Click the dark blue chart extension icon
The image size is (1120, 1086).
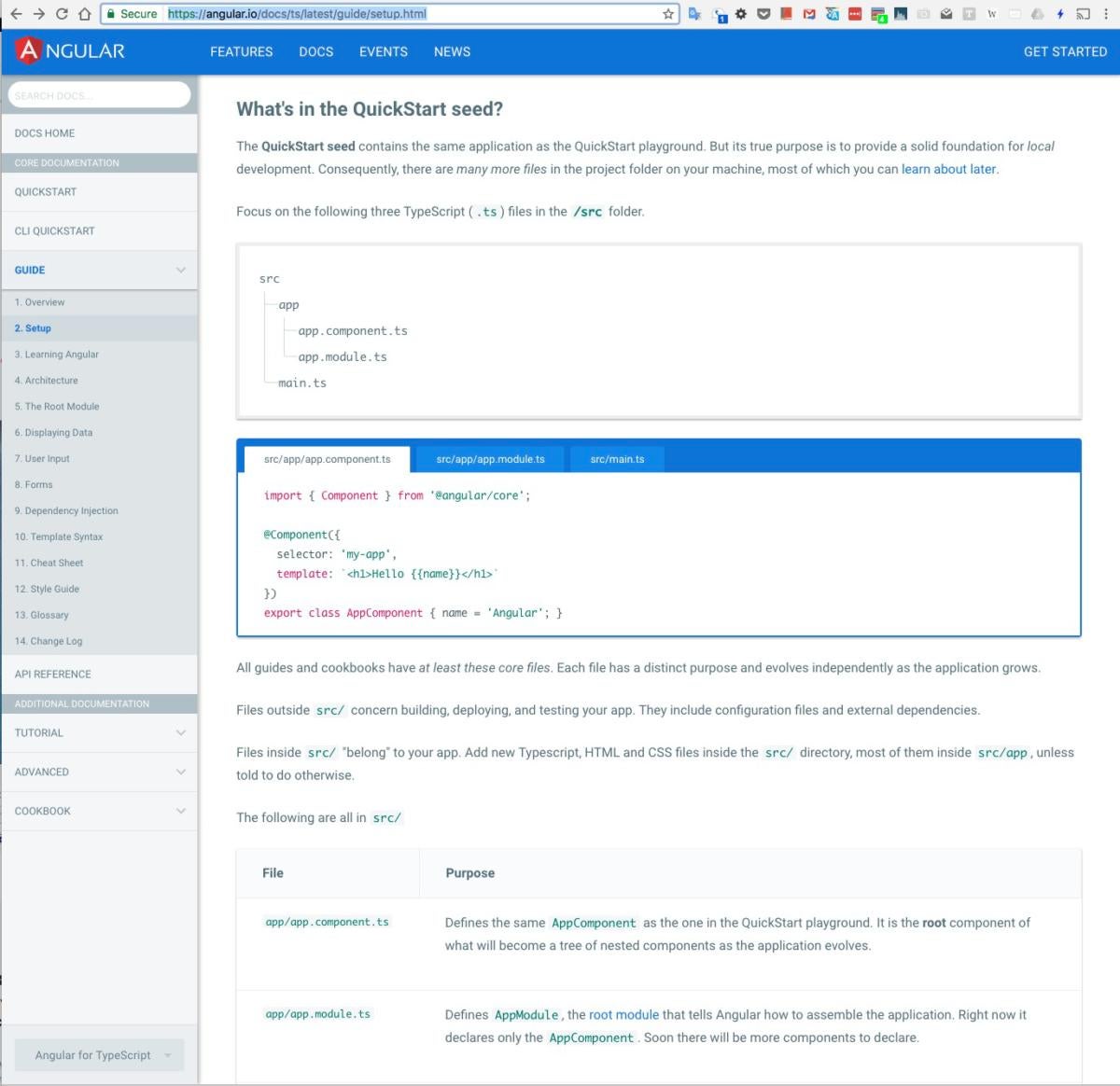click(901, 14)
